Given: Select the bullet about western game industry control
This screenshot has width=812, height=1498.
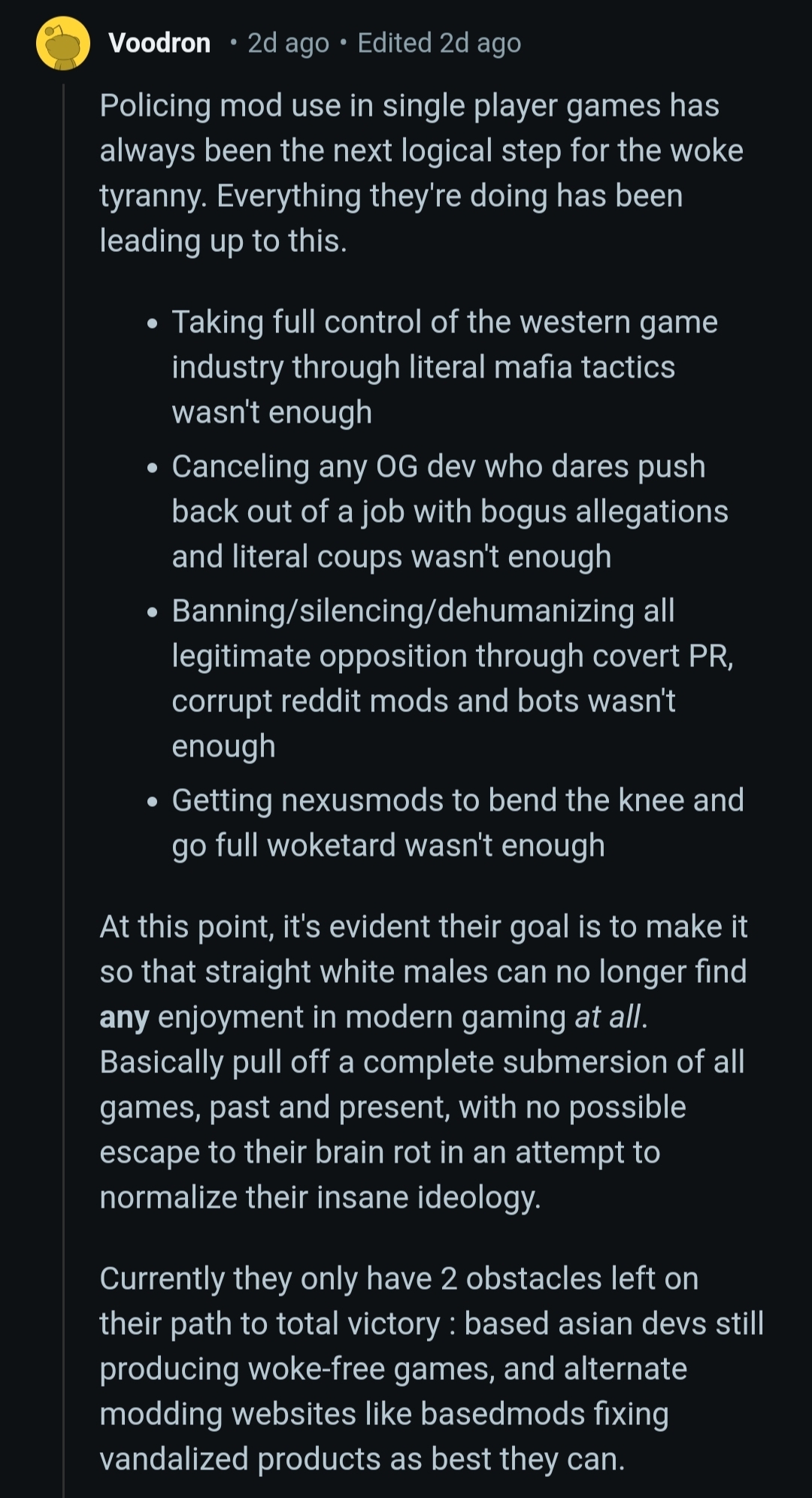Looking at the screenshot, I should [x=445, y=367].
